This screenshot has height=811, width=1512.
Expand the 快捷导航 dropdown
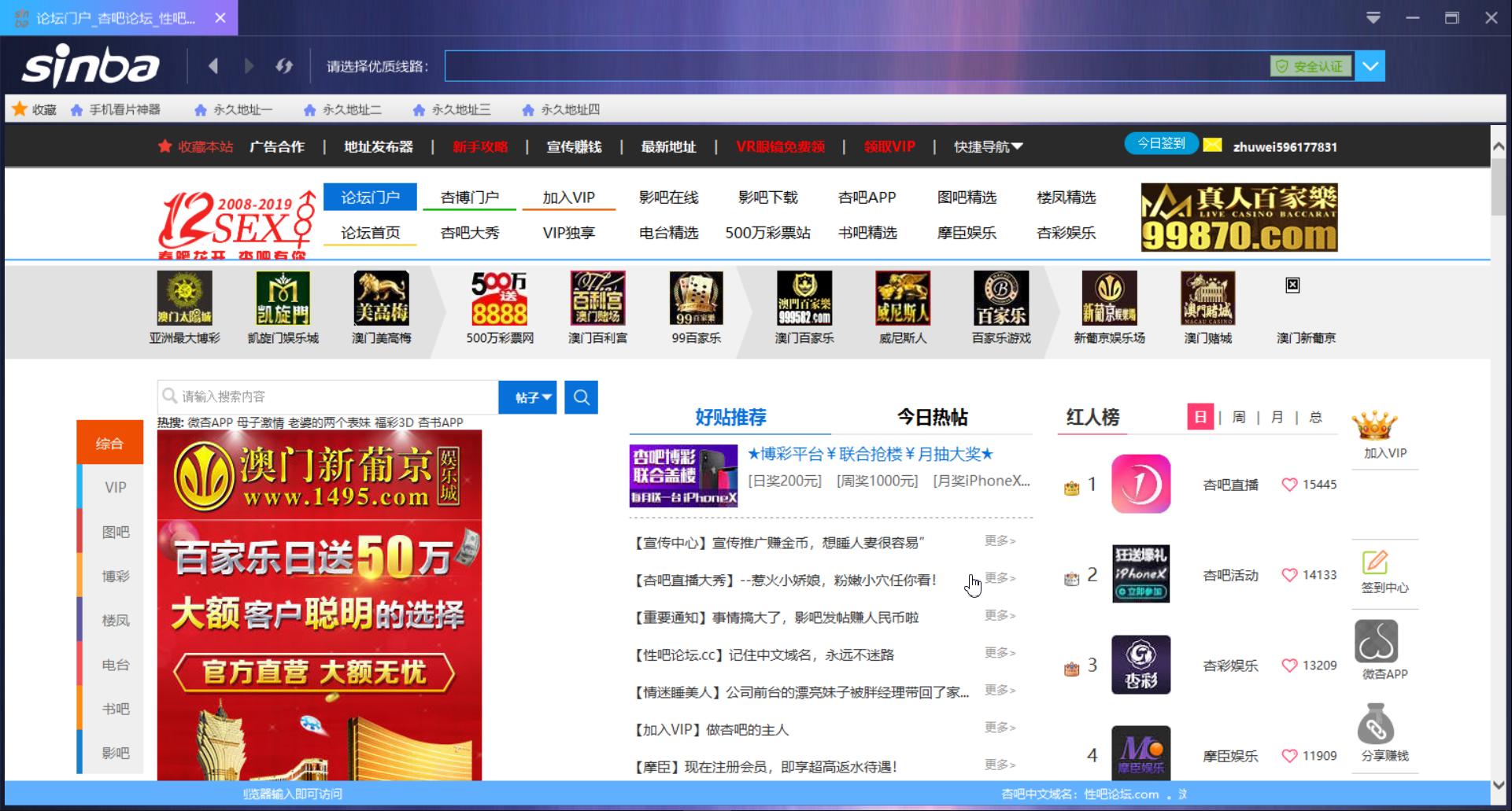(x=989, y=146)
